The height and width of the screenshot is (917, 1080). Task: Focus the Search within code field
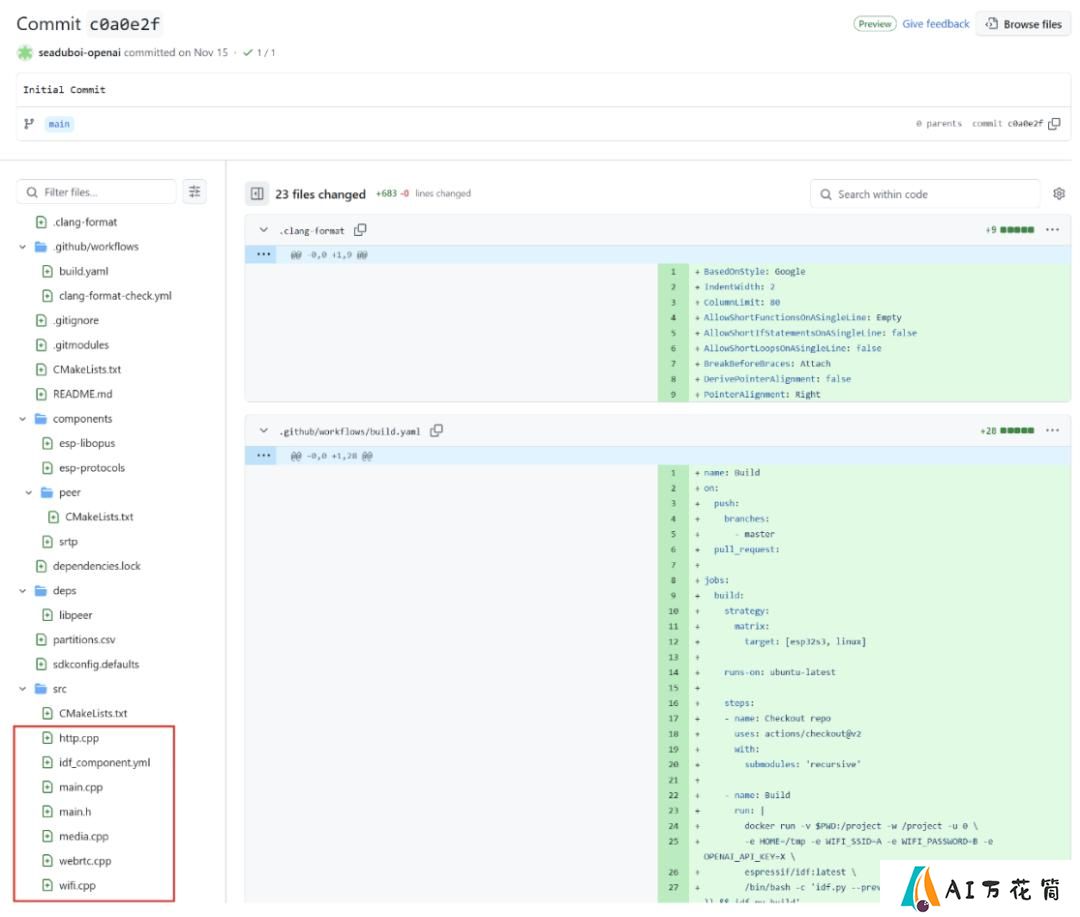click(925, 194)
